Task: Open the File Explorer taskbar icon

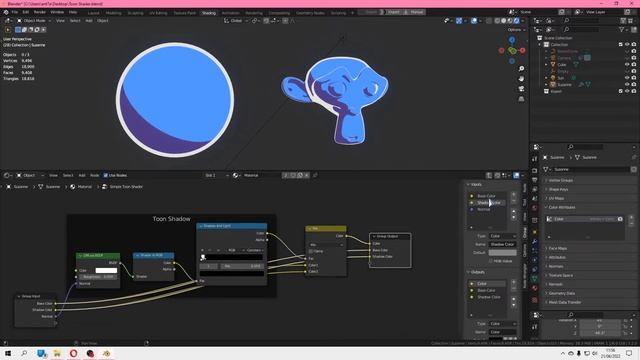Action: coord(57,353)
